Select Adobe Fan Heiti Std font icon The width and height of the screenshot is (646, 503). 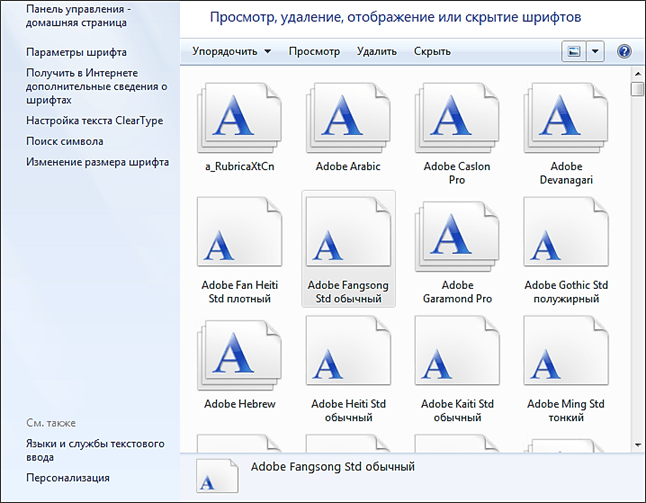[x=239, y=236]
